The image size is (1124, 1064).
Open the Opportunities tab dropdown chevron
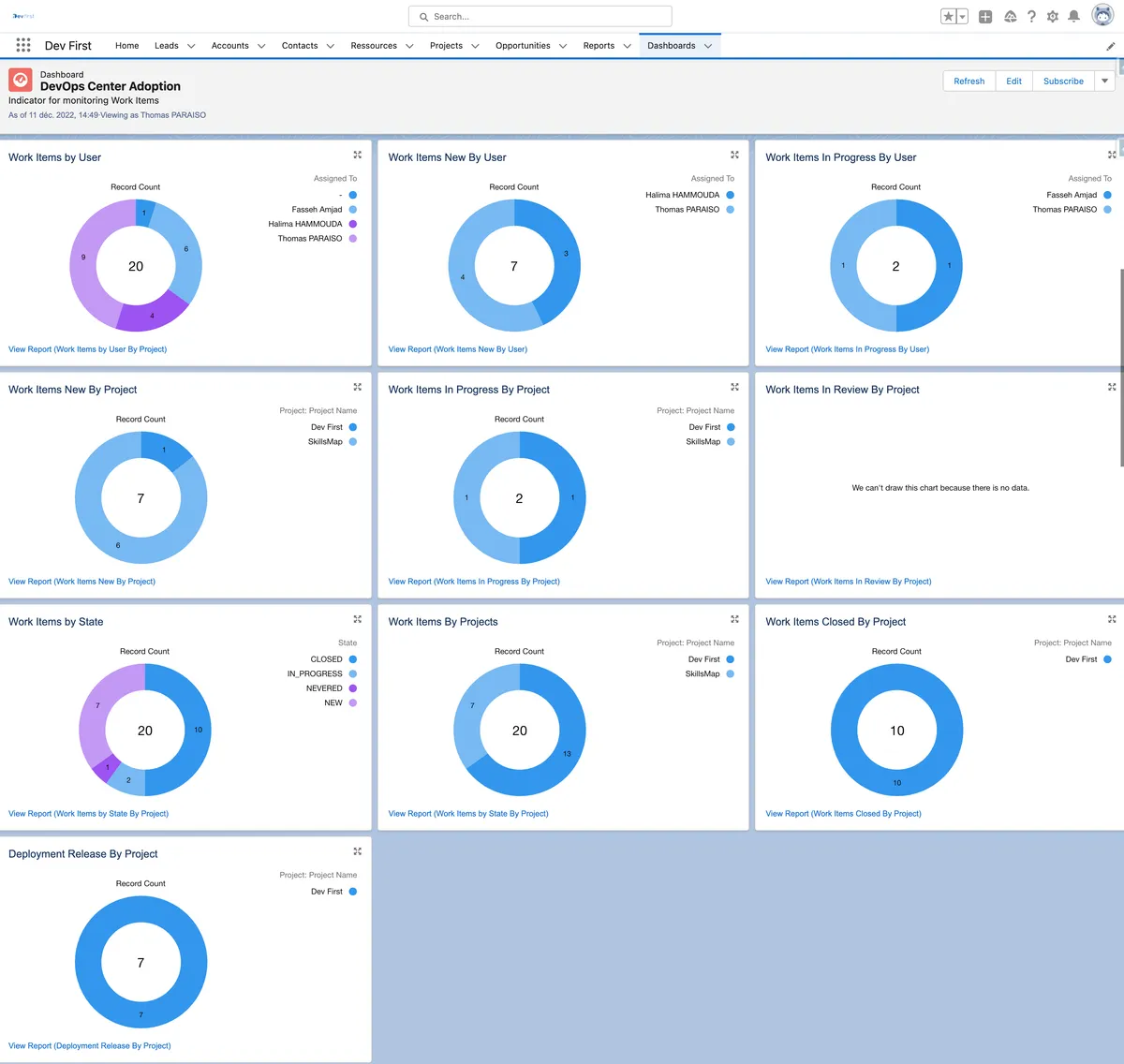tap(563, 46)
